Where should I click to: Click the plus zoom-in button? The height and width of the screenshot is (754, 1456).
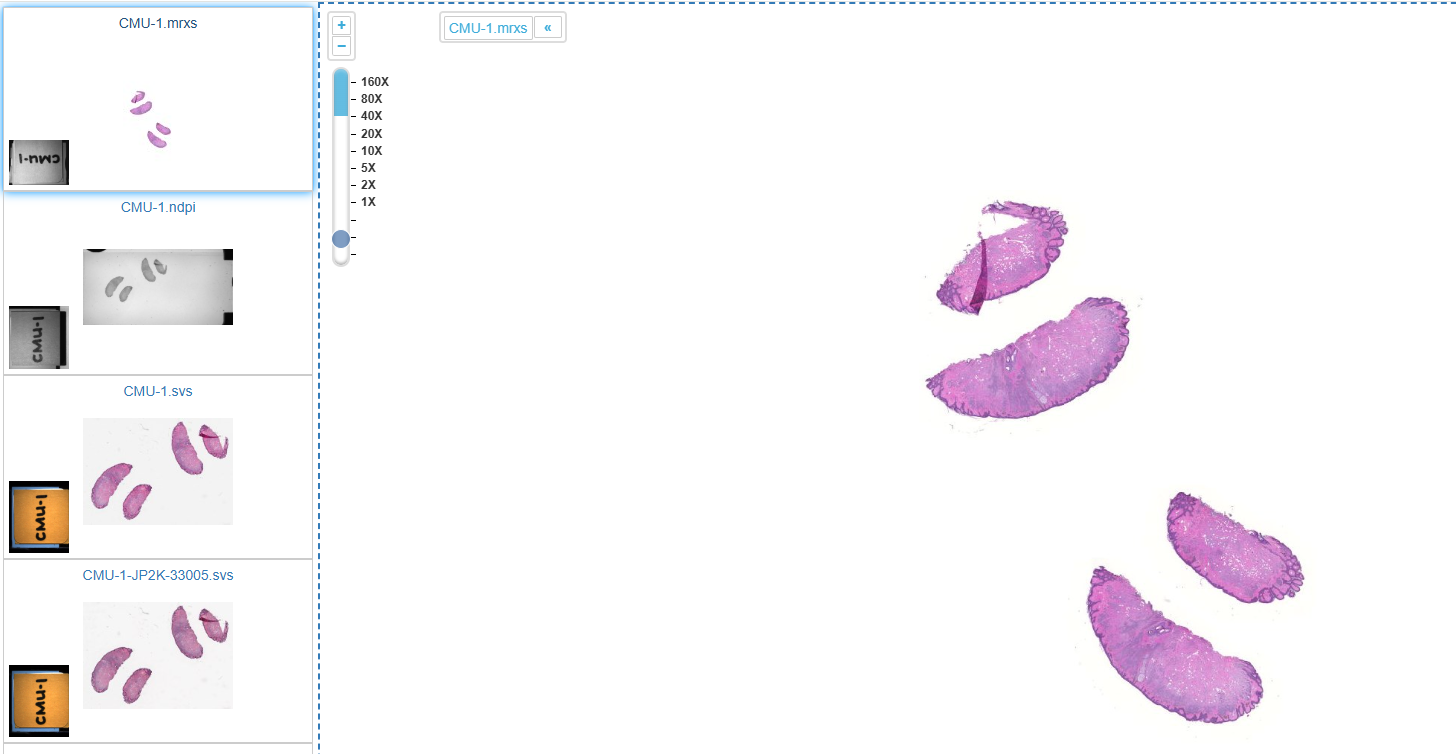coord(341,25)
